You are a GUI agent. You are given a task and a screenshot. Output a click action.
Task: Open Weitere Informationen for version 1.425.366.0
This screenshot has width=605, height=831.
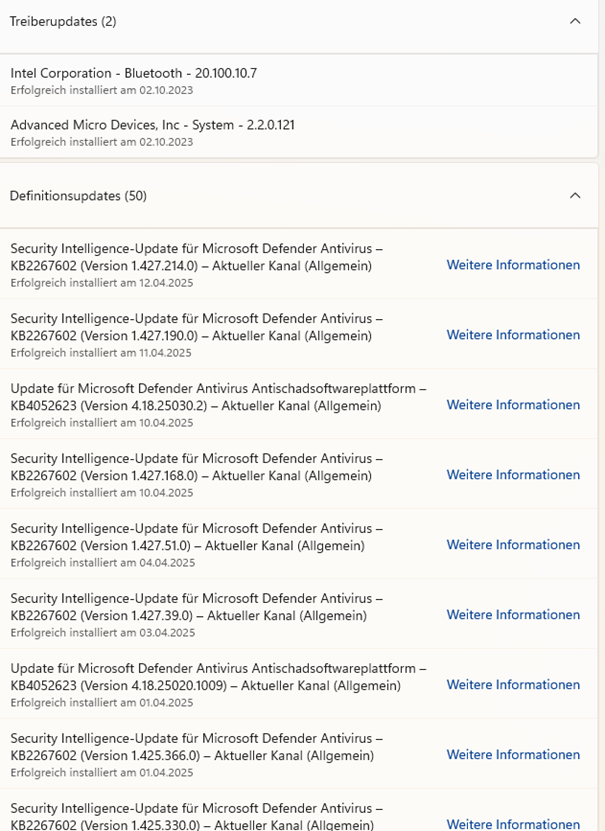513,755
